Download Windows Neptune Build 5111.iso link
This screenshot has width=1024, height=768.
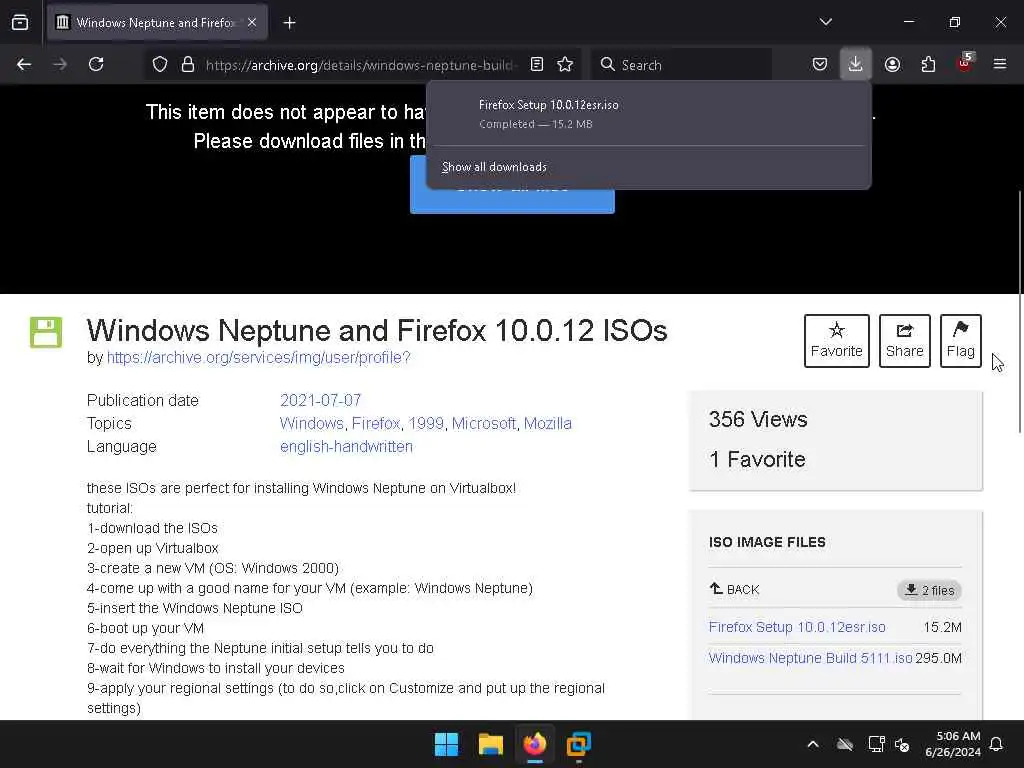[x=810, y=658]
